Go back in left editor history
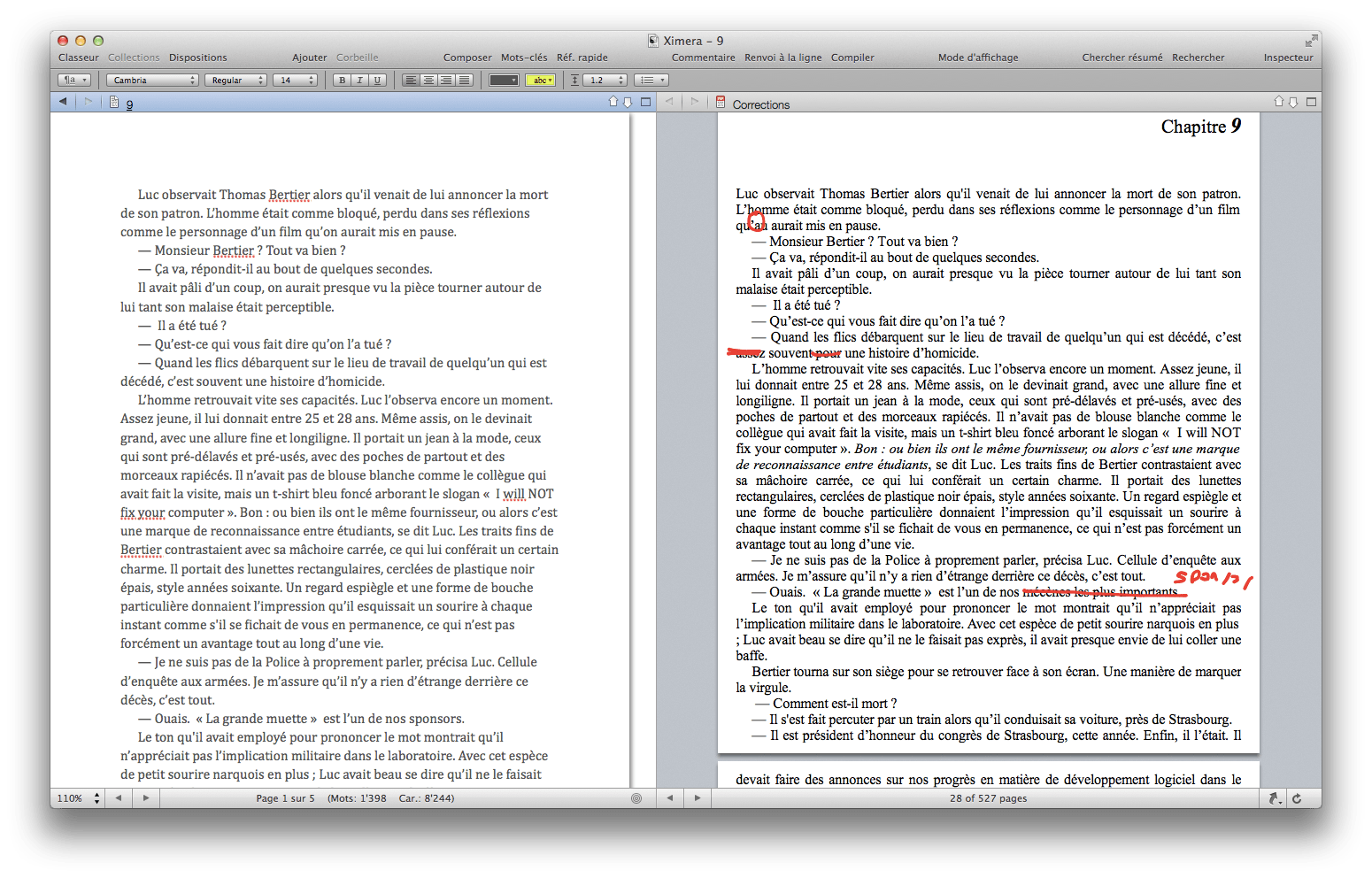This screenshot has width=1372, height=878. pyautogui.click(x=63, y=102)
